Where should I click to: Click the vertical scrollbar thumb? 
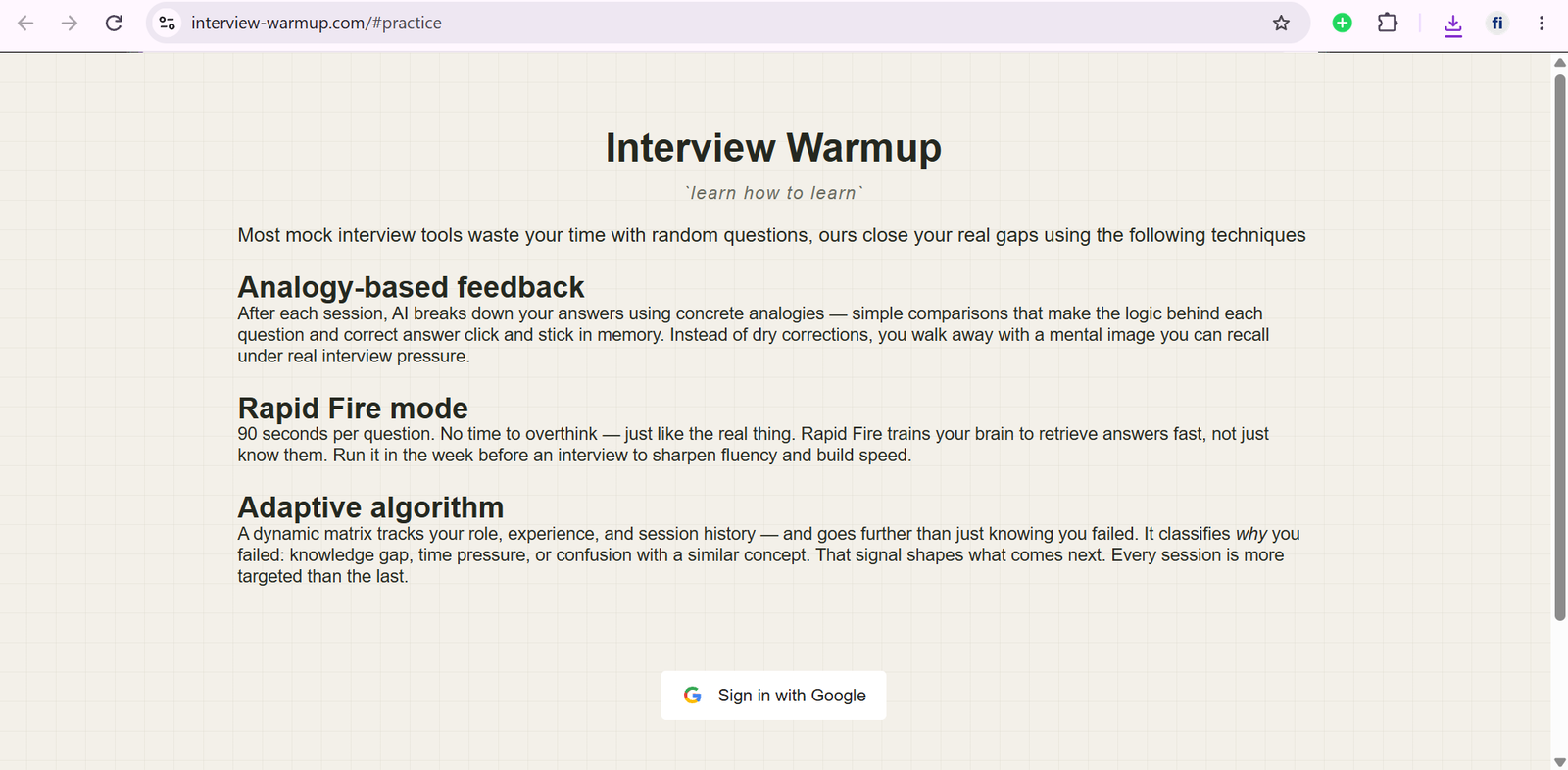pos(1559,348)
